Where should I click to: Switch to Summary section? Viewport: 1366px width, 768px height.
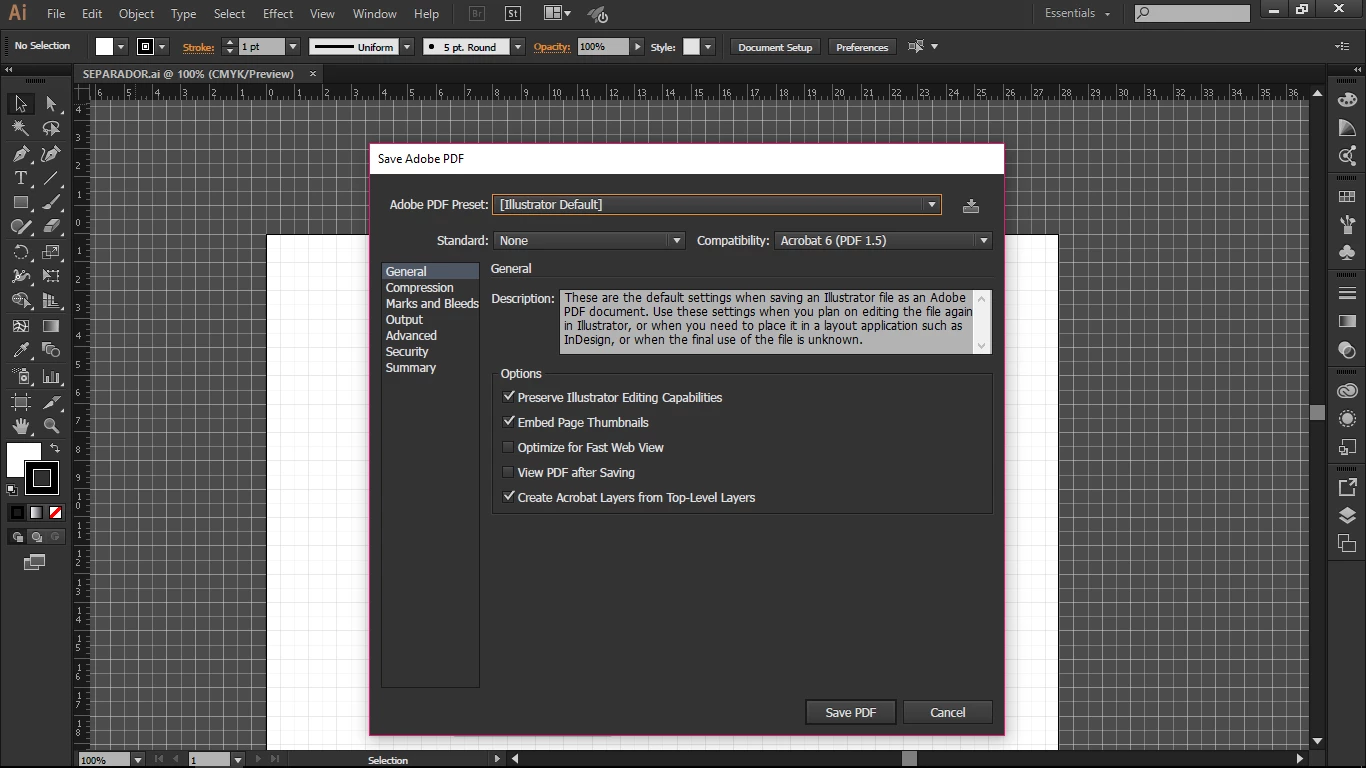411,367
